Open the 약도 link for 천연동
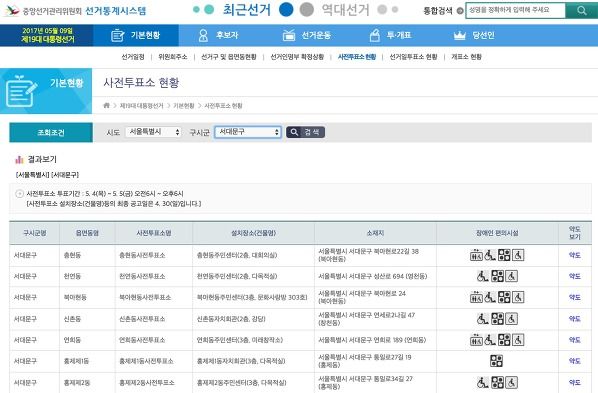 click(x=575, y=276)
